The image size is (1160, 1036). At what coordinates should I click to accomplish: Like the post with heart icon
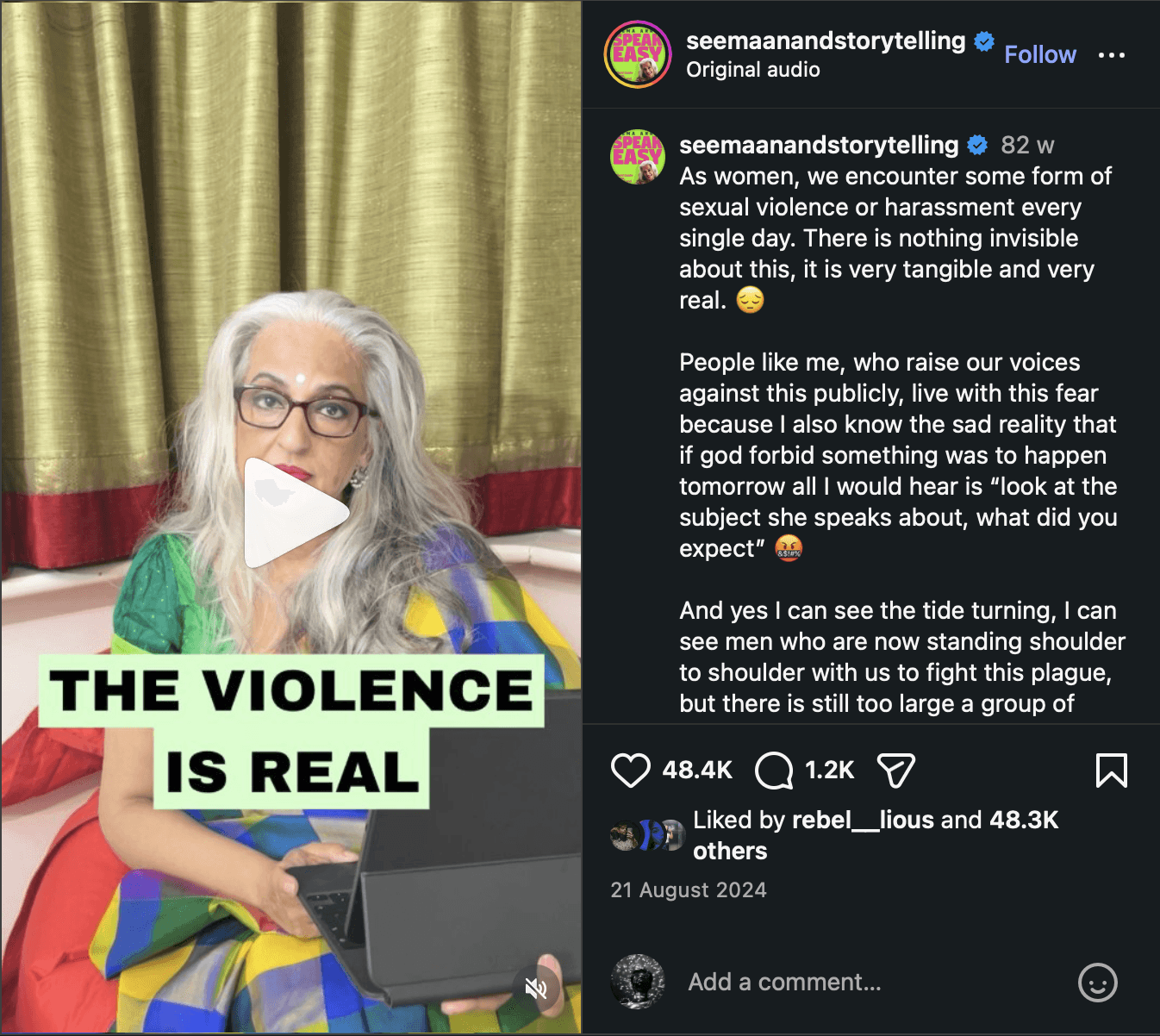pos(630,770)
